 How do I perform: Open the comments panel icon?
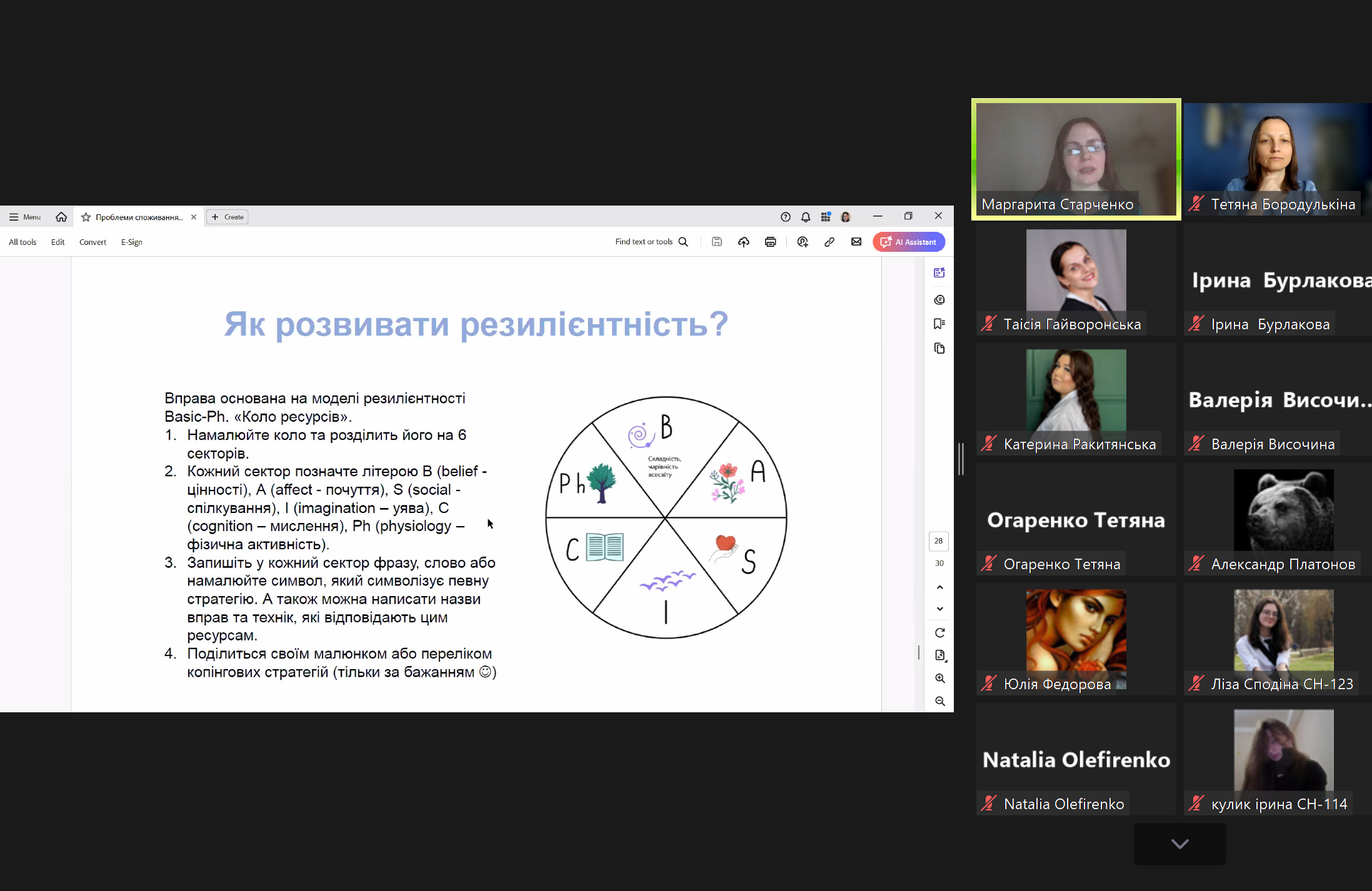pyautogui.click(x=939, y=300)
